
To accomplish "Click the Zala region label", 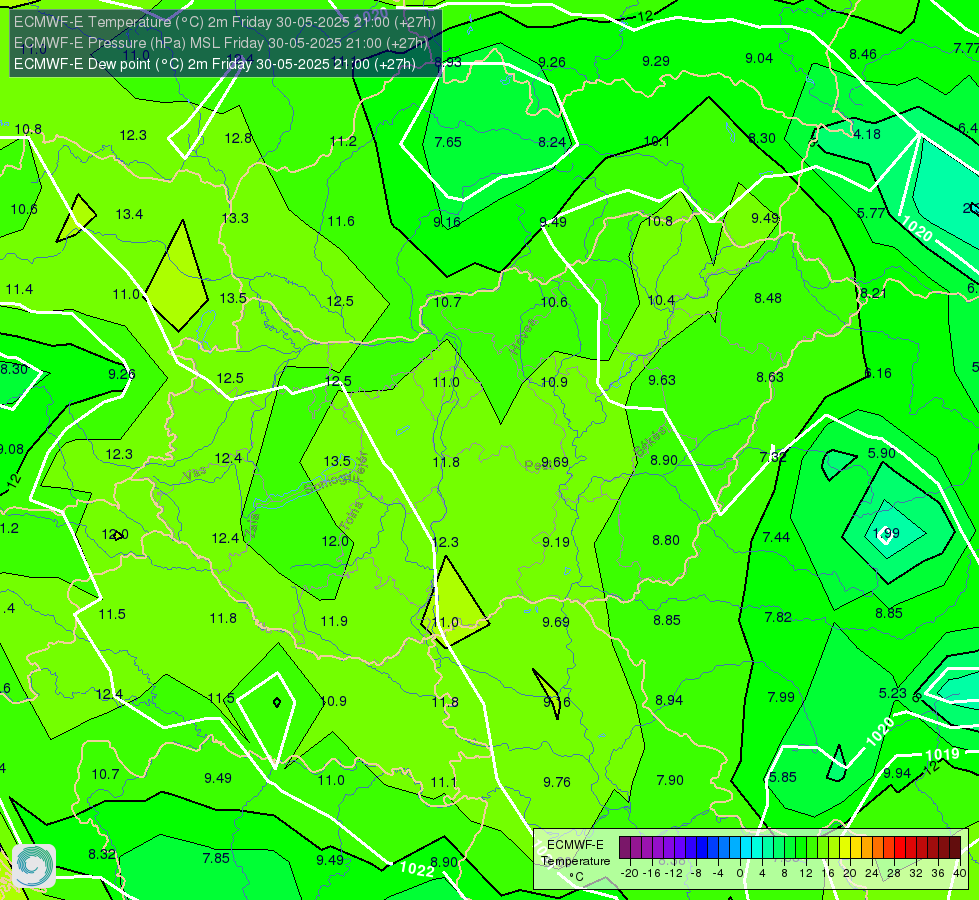I will 252,527.
